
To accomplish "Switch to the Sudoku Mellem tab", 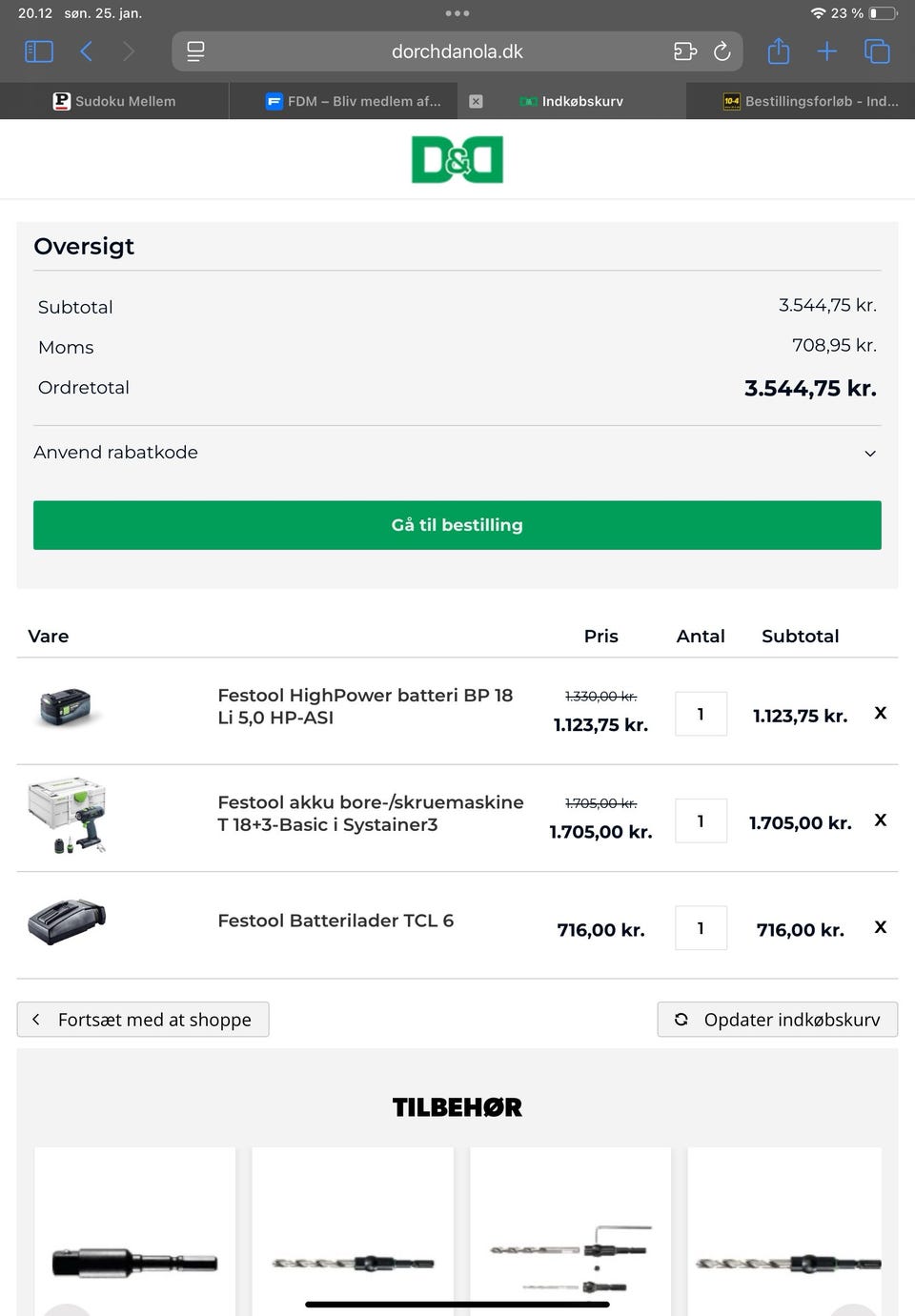I will (114, 101).
